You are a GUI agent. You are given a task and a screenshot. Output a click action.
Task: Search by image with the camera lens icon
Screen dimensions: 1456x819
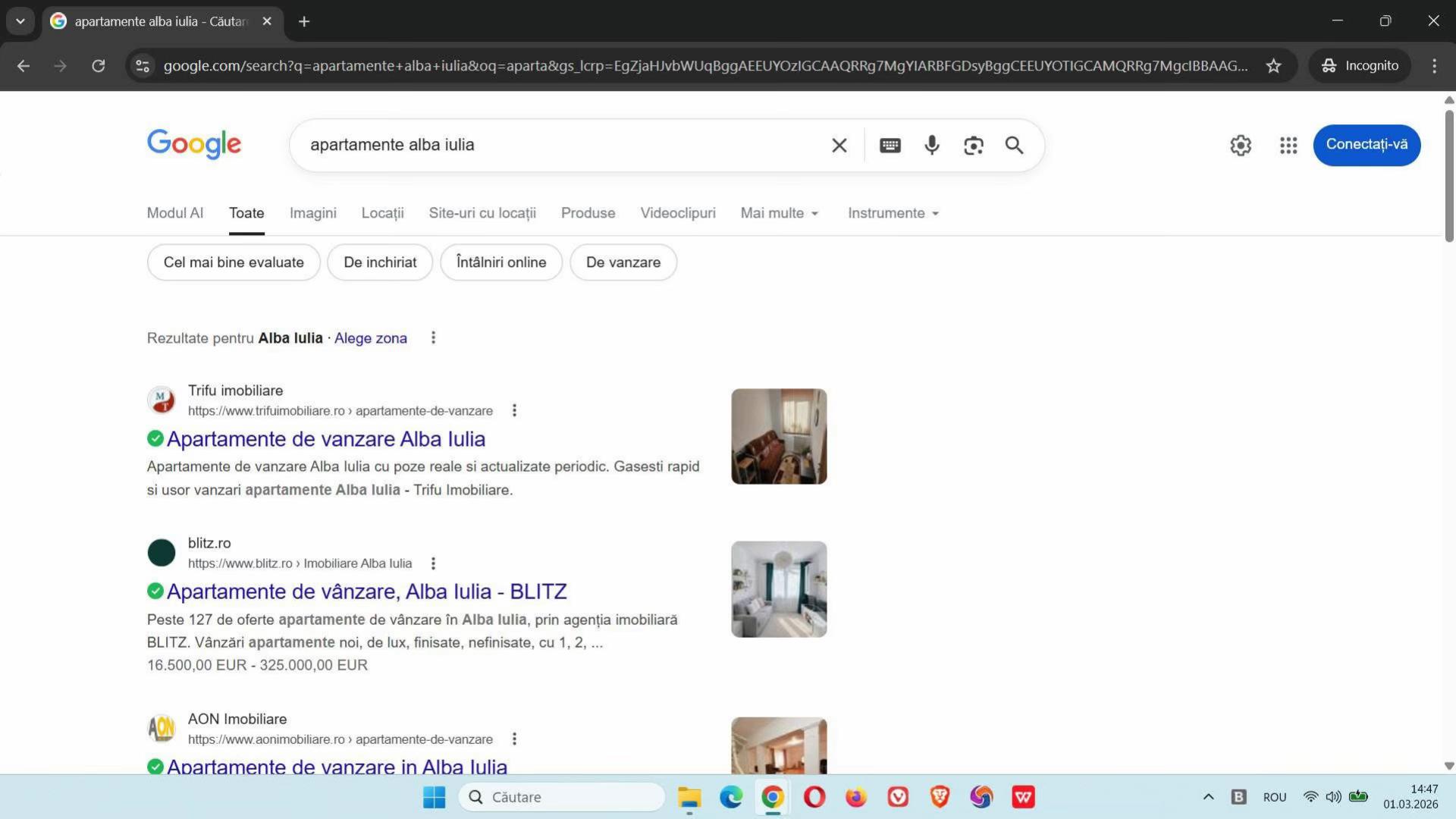click(974, 145)
